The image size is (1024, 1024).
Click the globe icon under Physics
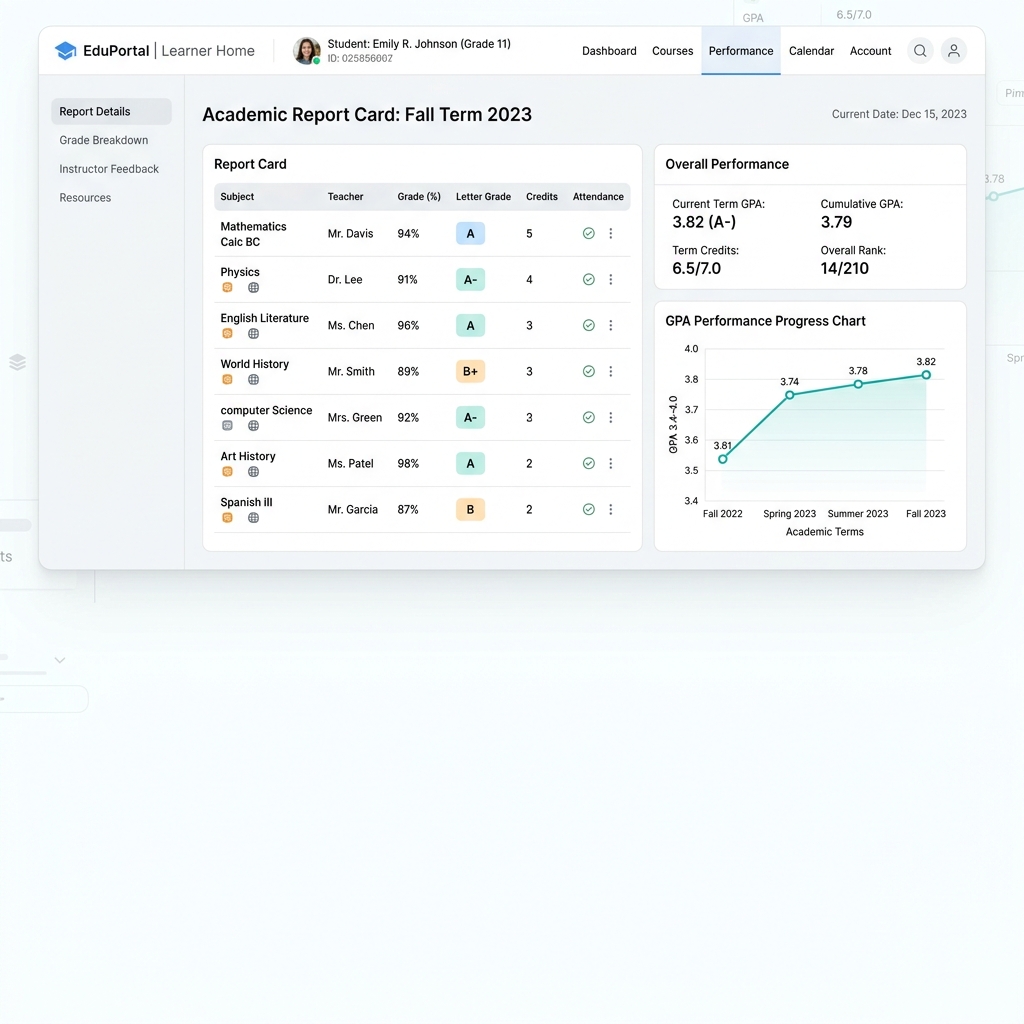click(253, 287)
